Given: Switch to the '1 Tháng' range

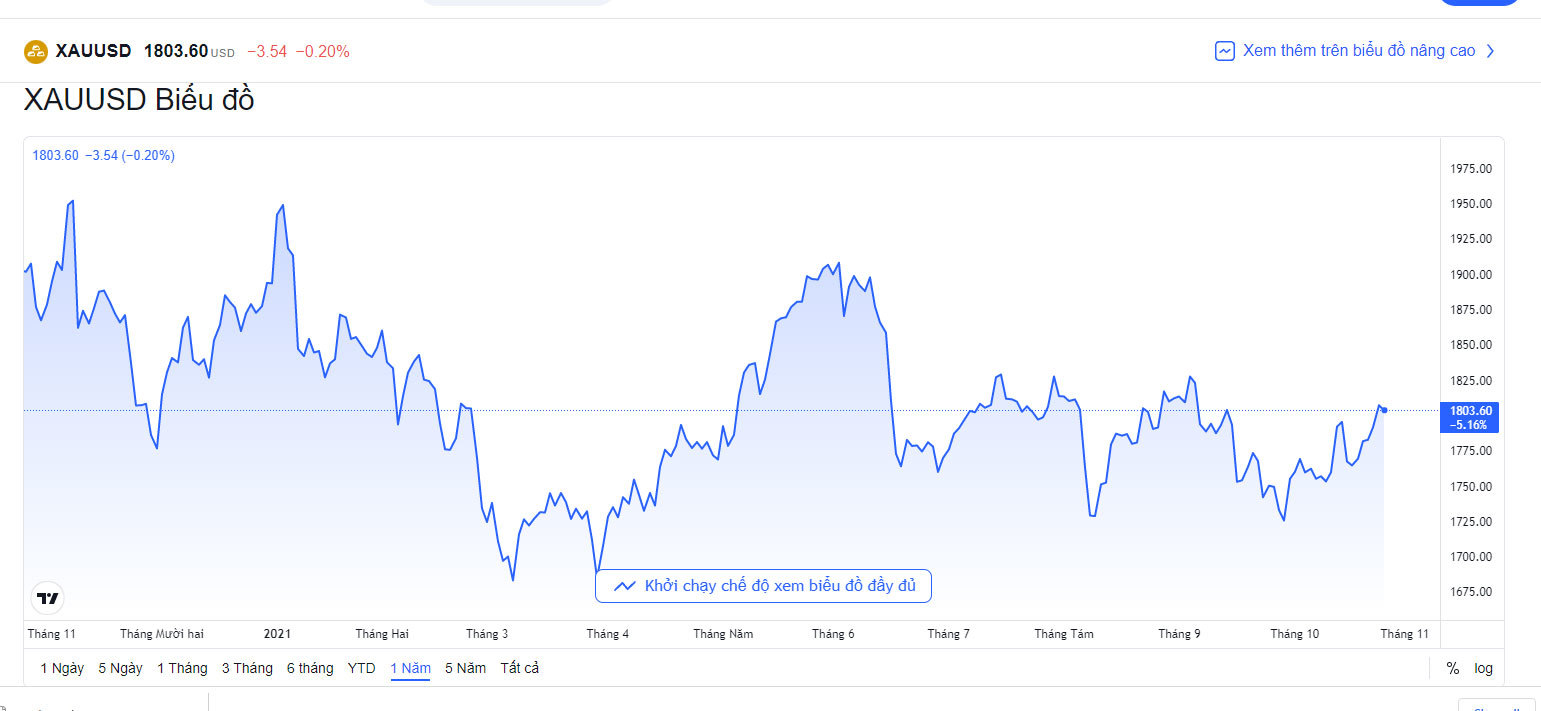Looking at the screenshot, I should [182, 668].
